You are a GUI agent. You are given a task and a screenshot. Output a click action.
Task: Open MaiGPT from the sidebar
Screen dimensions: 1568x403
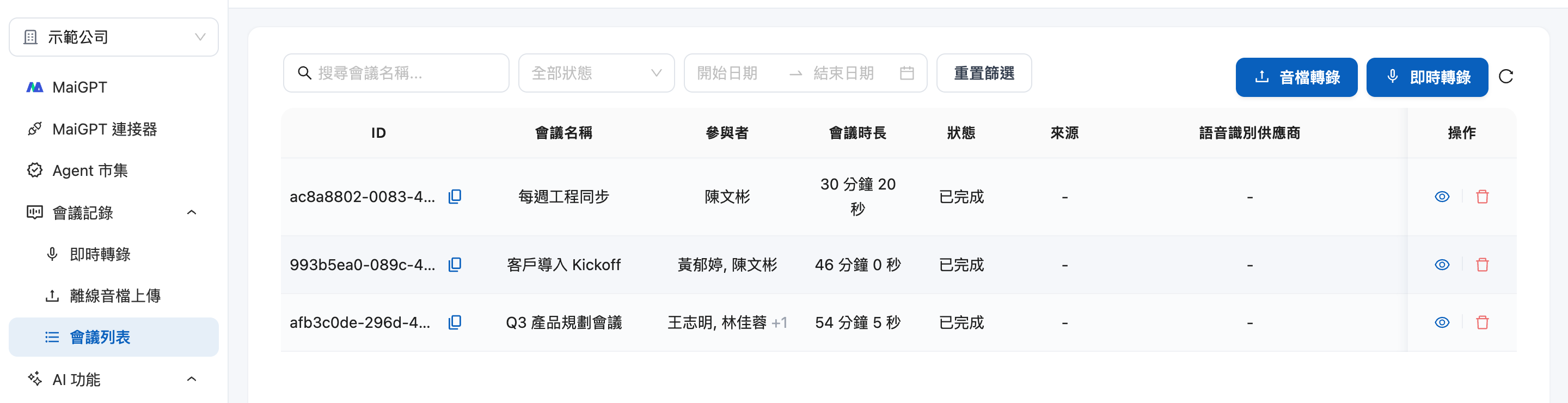[x=114, y=87]
